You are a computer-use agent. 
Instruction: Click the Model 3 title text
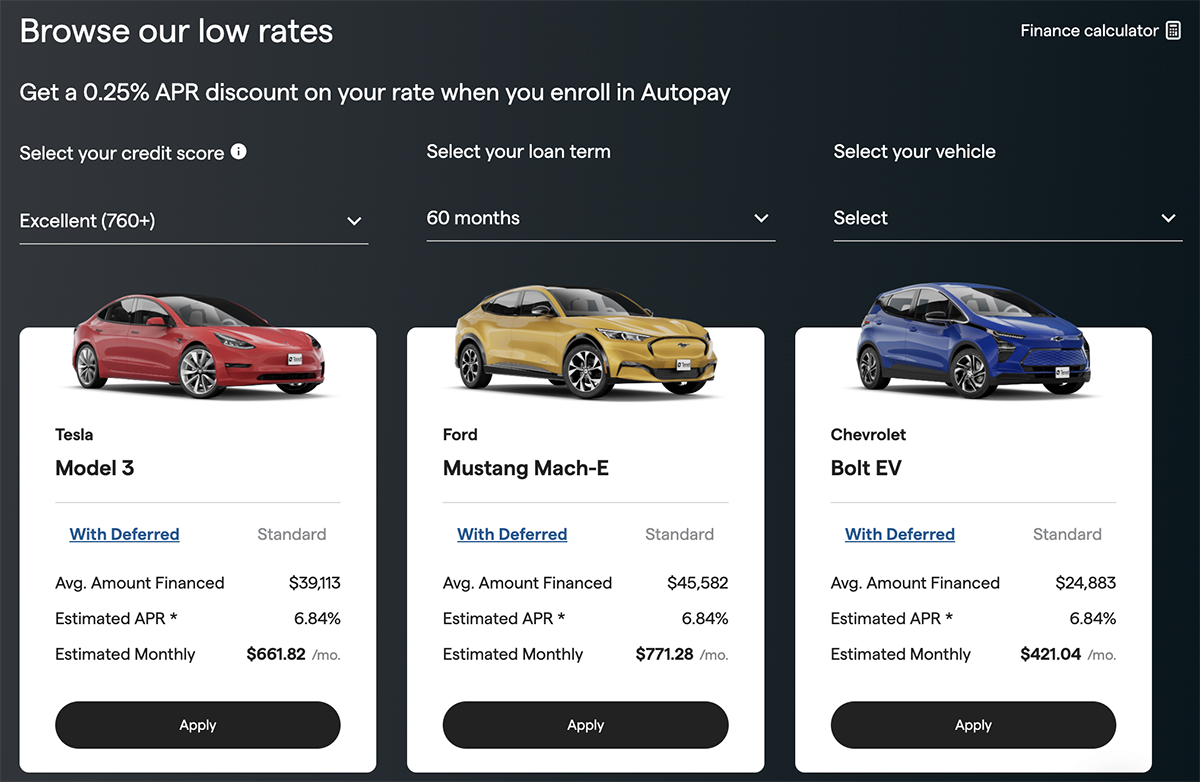(95, 468)
